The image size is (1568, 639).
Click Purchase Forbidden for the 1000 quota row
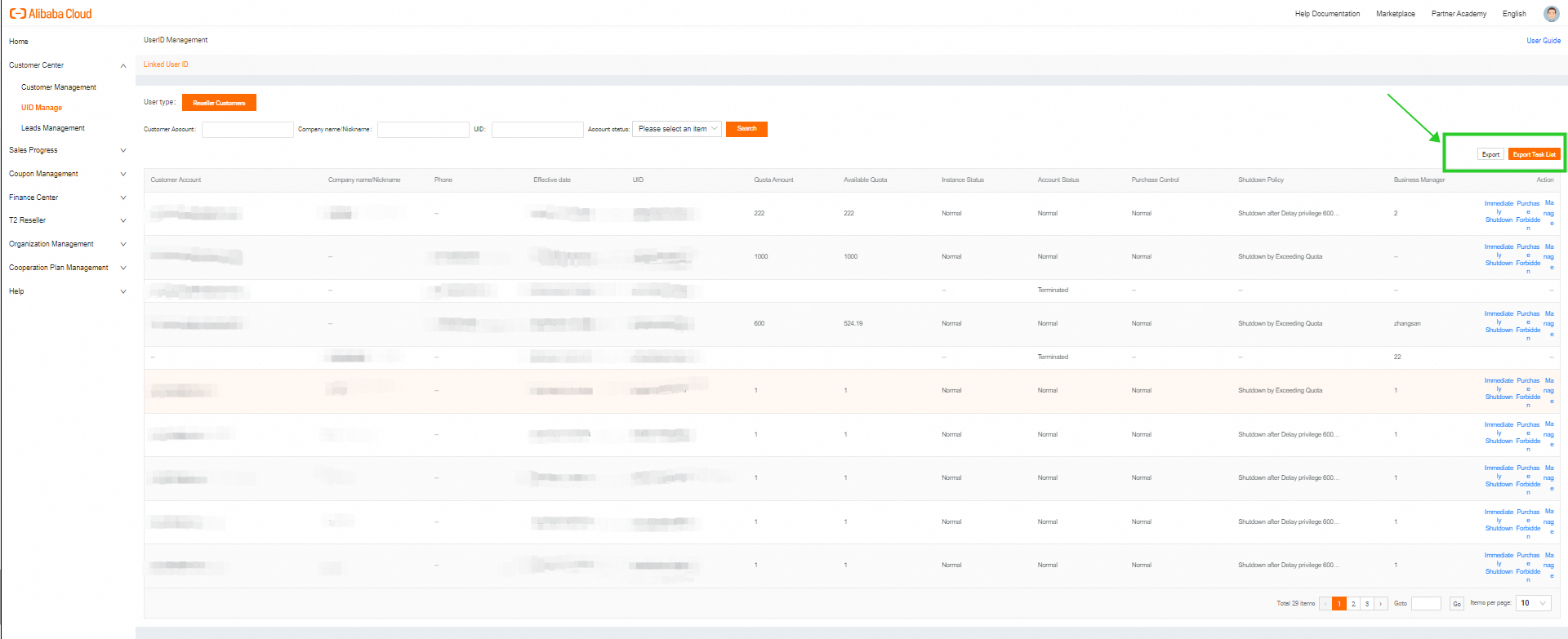(x=1528, y=259)
